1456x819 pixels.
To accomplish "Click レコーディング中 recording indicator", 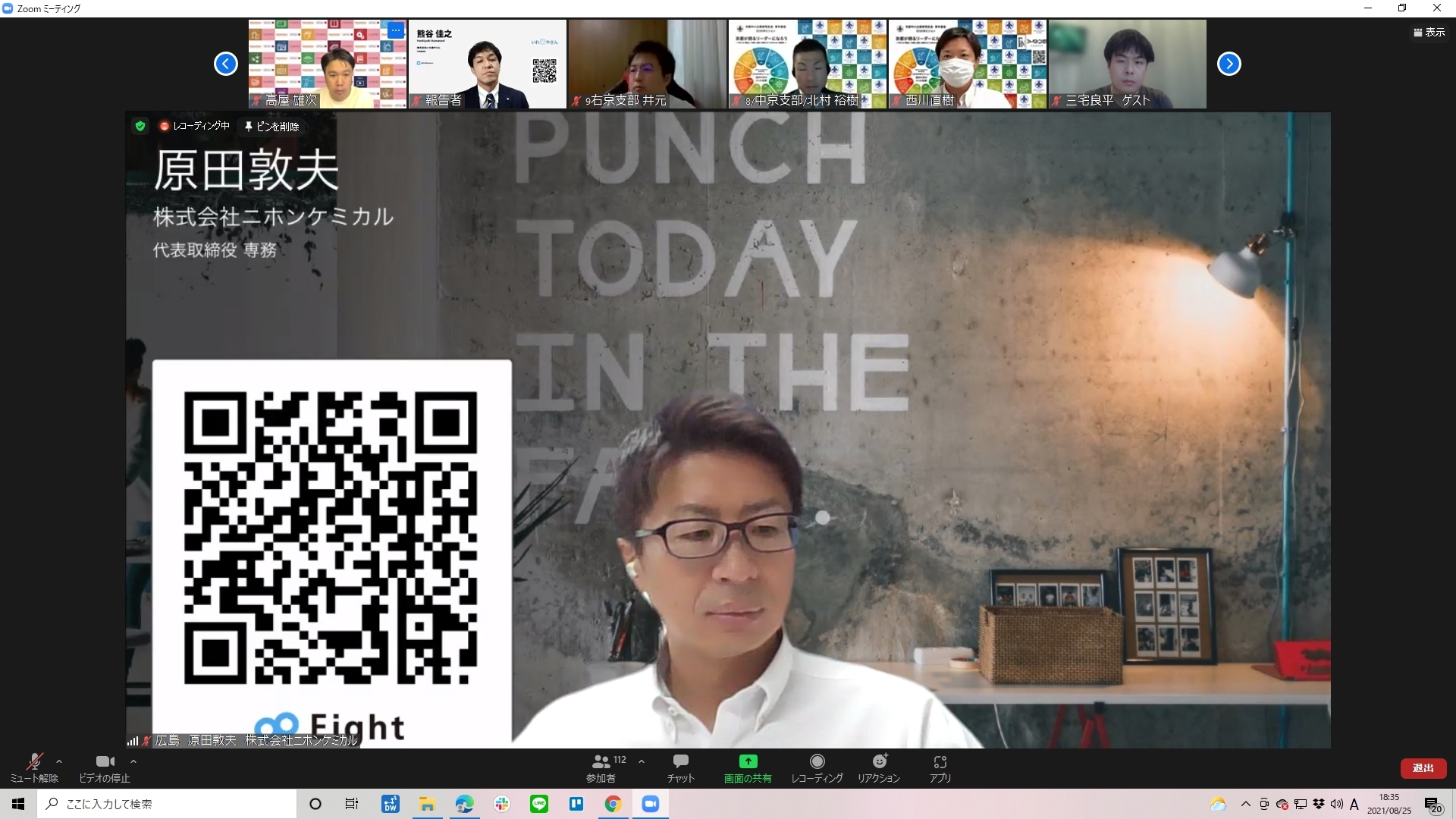I will coord(194,127).
